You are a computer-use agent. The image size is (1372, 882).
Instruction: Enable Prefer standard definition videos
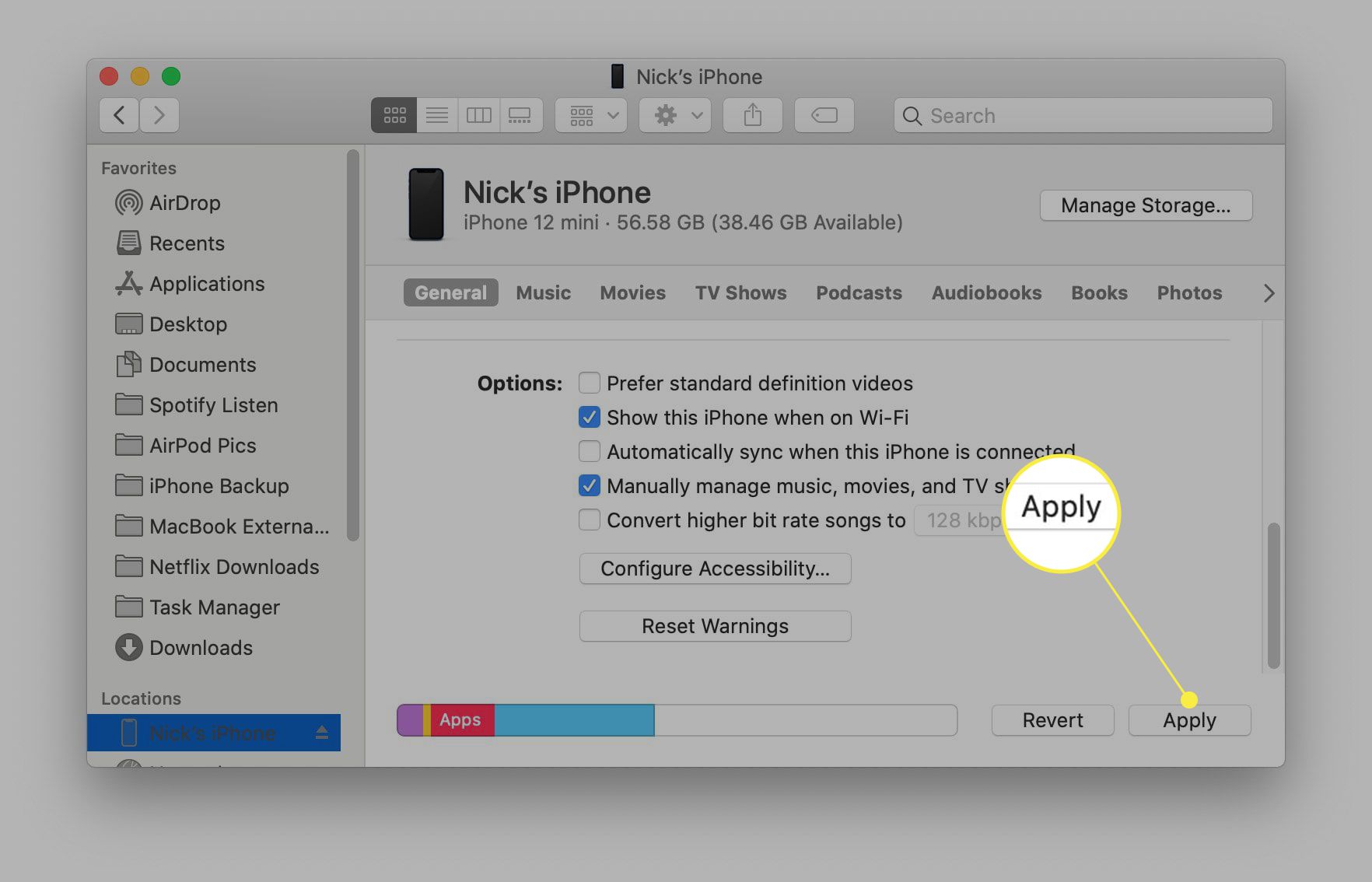pos(590,383)
